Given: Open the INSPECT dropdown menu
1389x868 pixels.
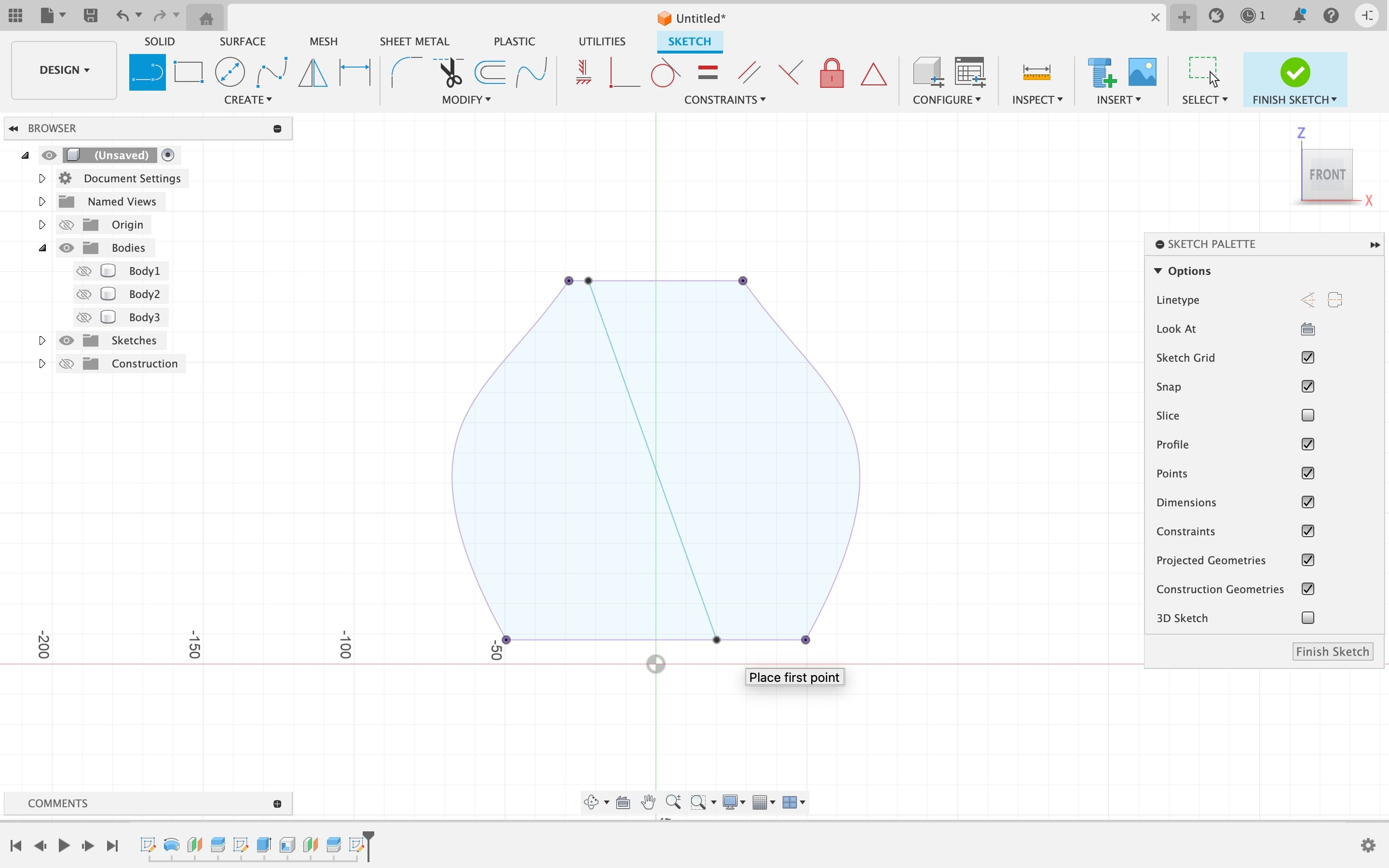Looking at the screenshot, I should tap(1037, 100).
